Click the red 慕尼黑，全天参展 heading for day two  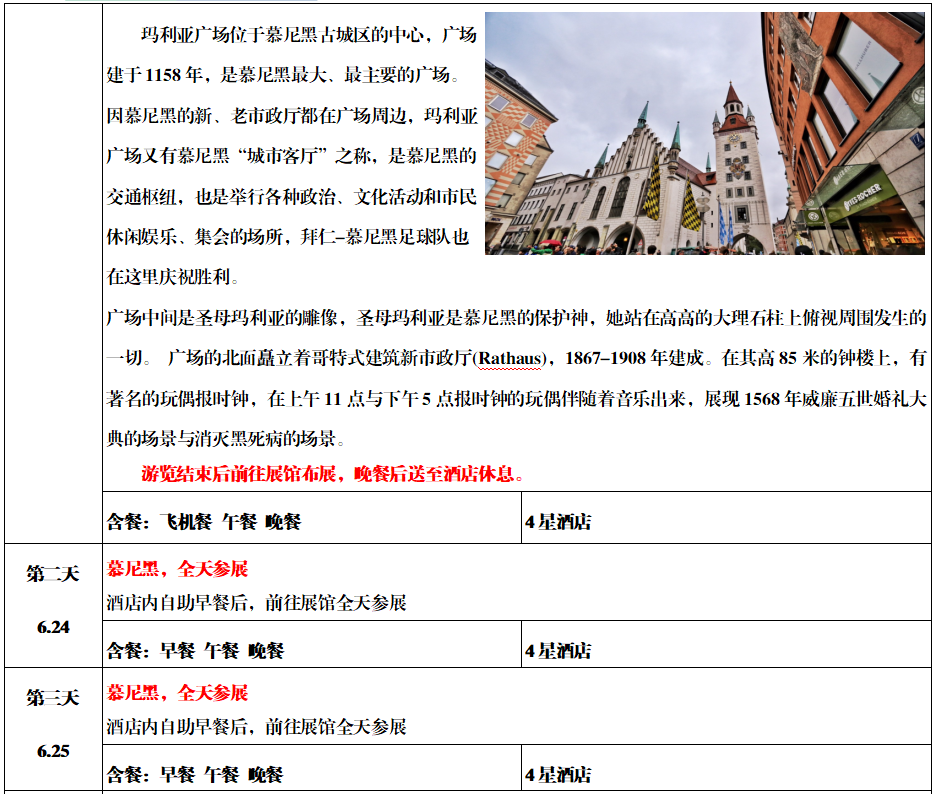[x=178, y=569]
